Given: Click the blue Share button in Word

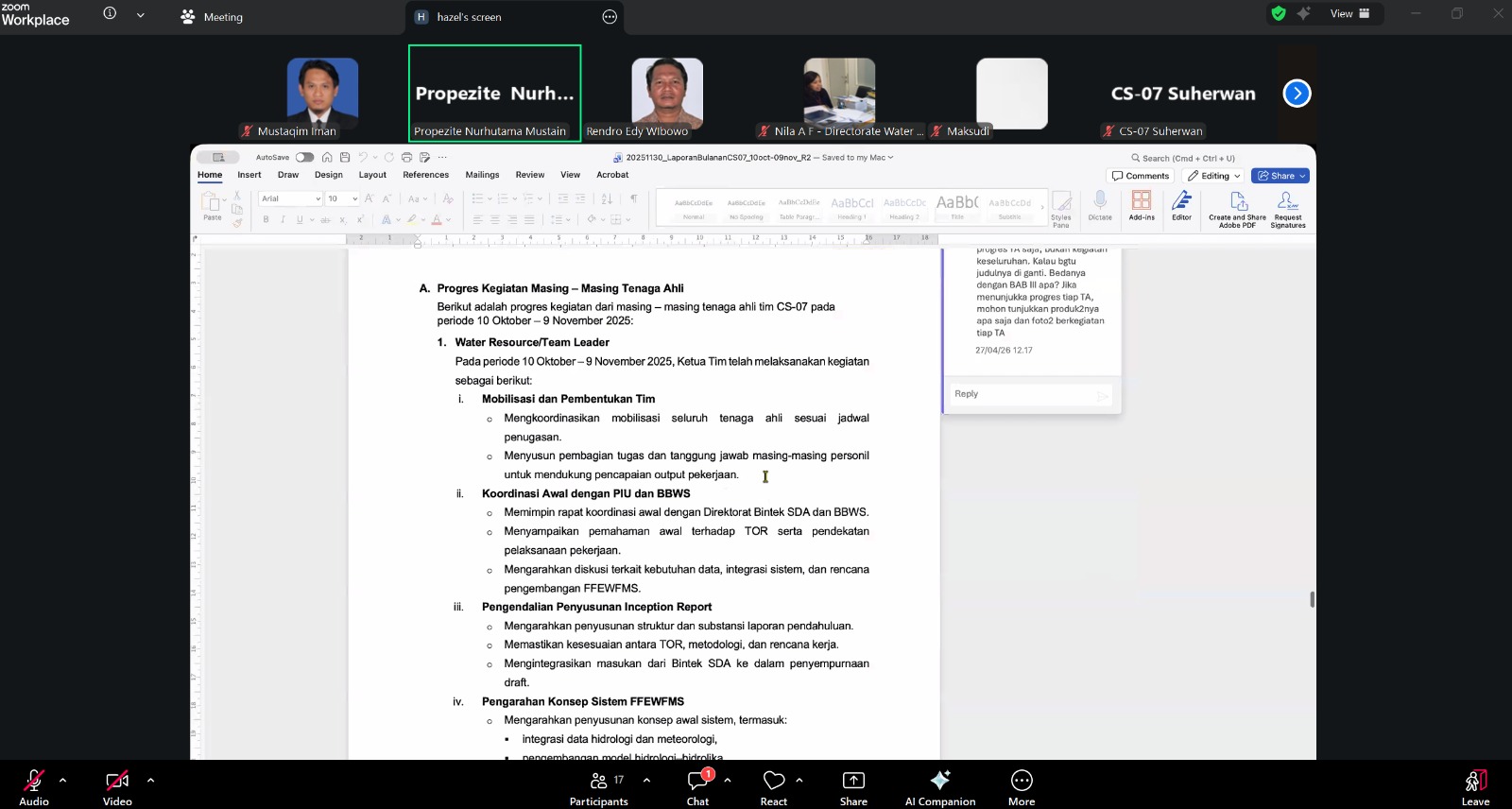Looking at the screenshot, I should [1280, 176].
